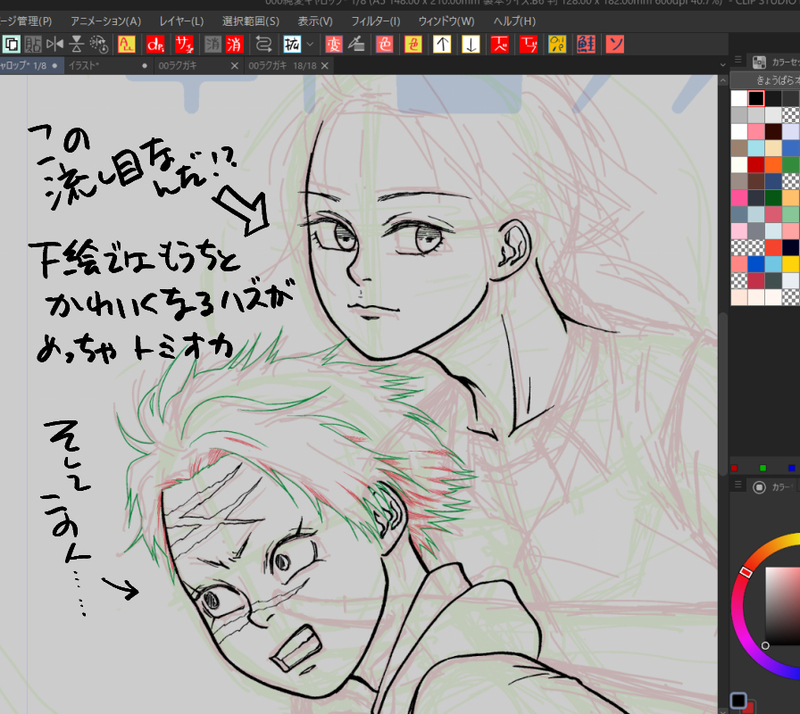This screenshot has width=800, height=714.
Task: Select the ャロップ* 1/8 canvas tab
Action: [31, 66]
